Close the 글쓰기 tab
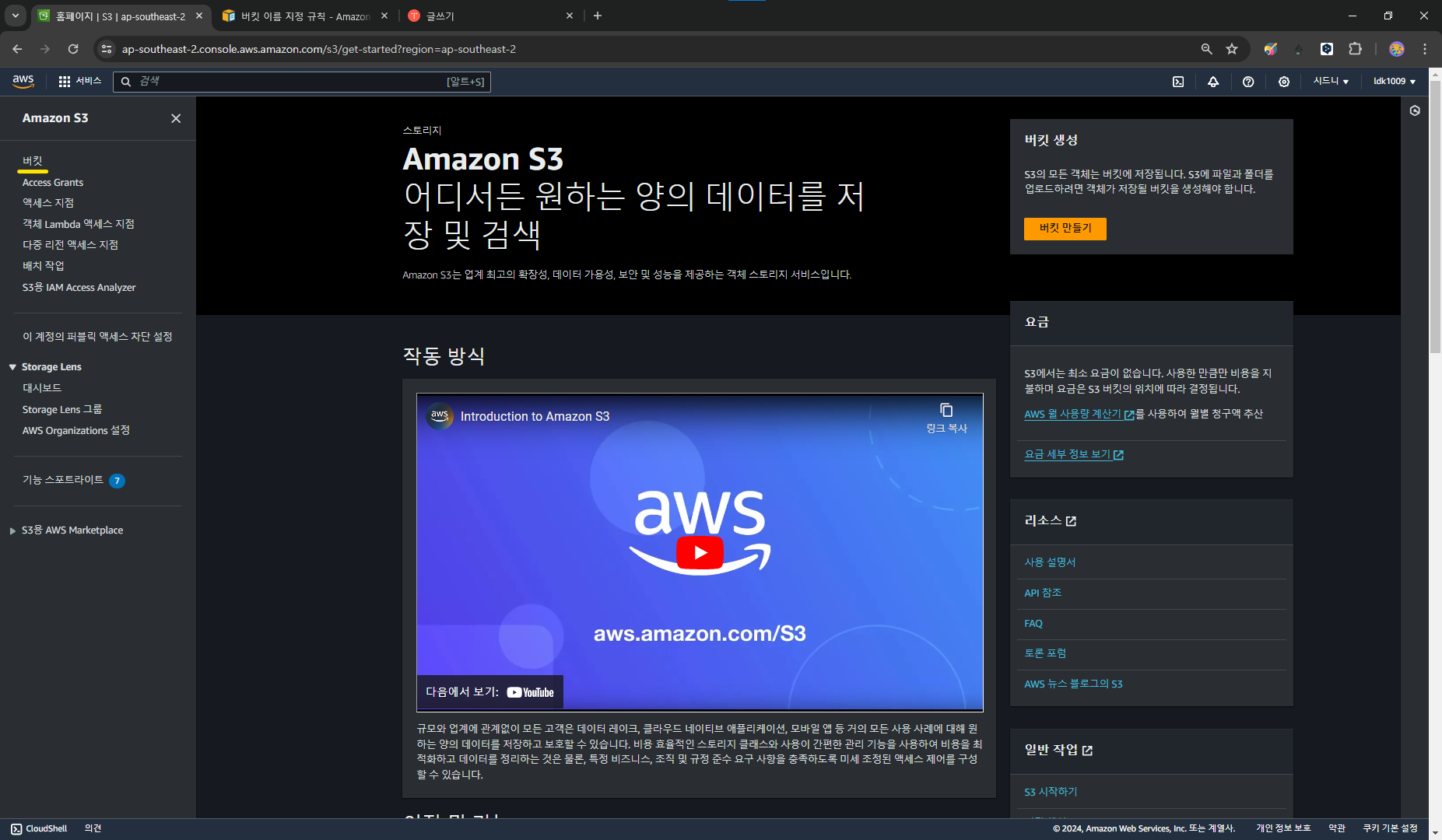 pyautogui.click(x=570, y=16)
